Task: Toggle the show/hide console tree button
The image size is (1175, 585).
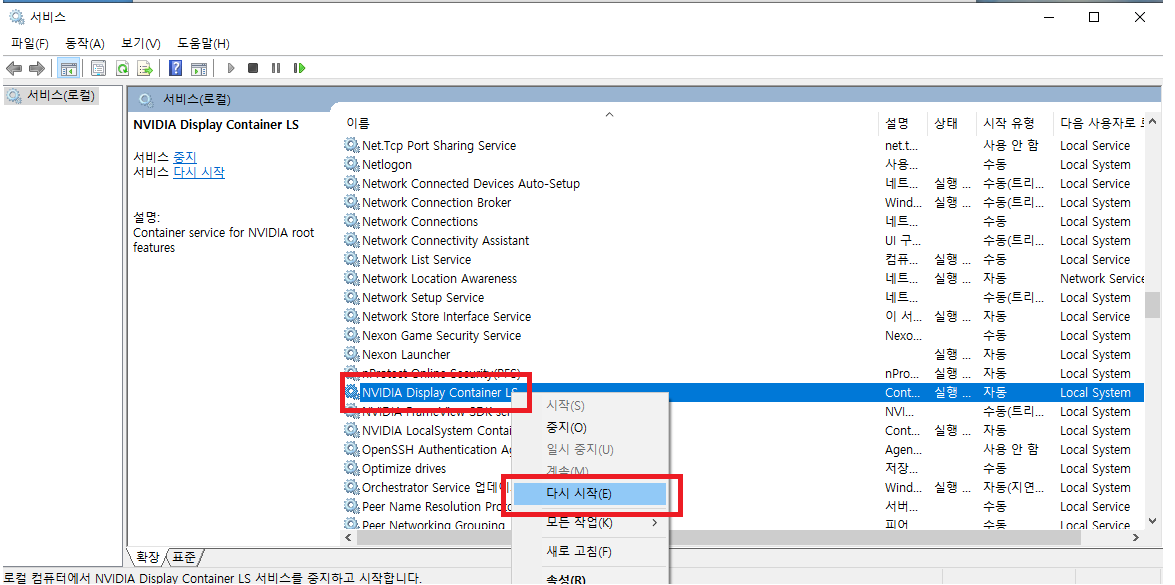Action: 69,68
